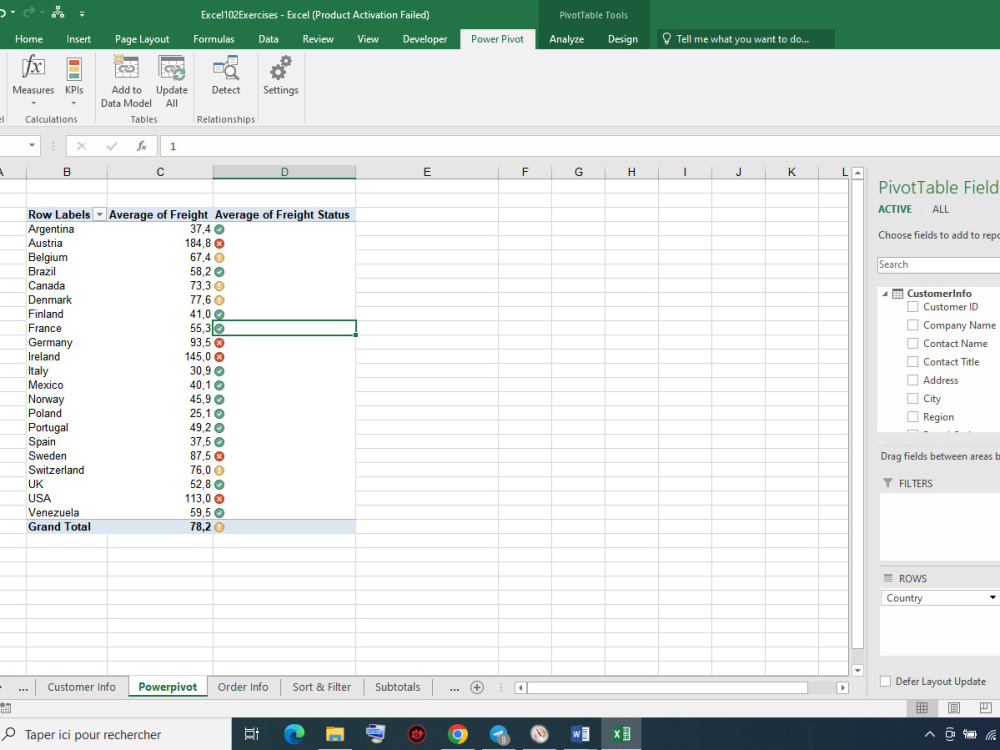This screenshot has width=1000, height=750.
Task: Click the macro recording status bar icon
Action: pyautogui.click(x=6, y=708)
